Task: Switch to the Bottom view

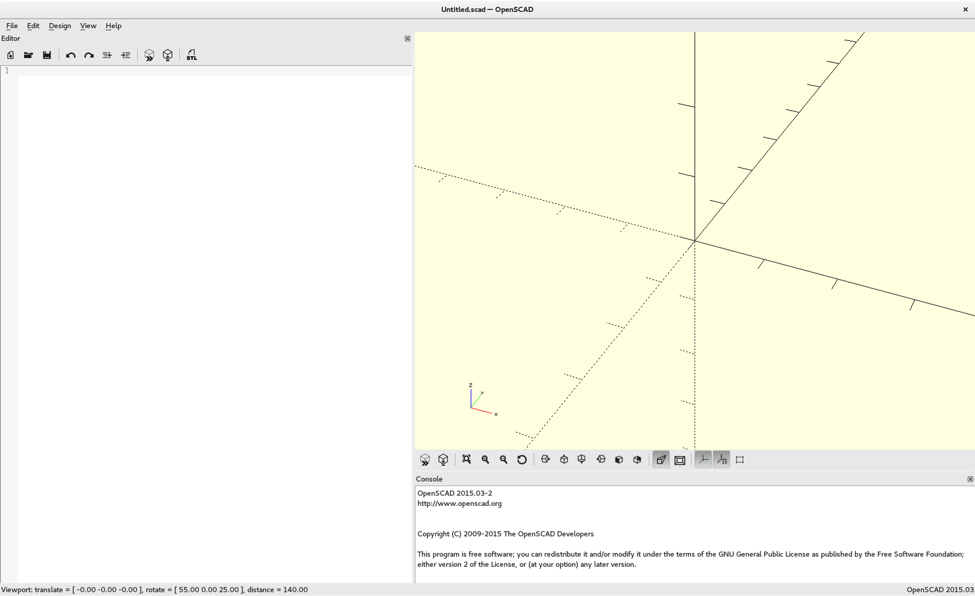Action: pos(581,460)
